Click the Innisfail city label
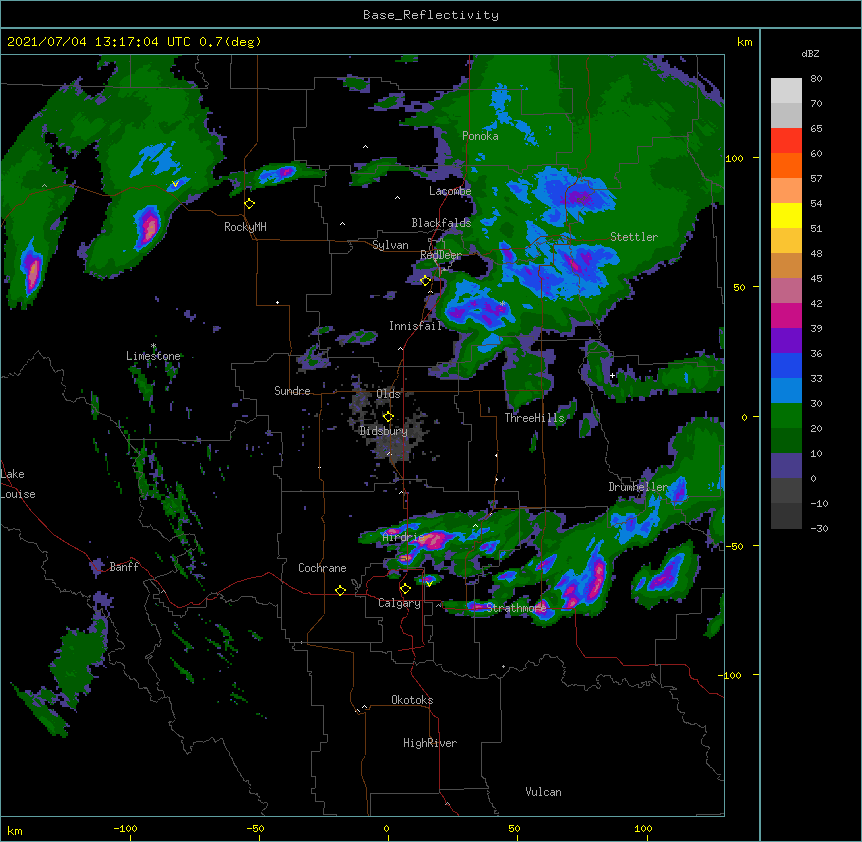 [x=415, y=326]
